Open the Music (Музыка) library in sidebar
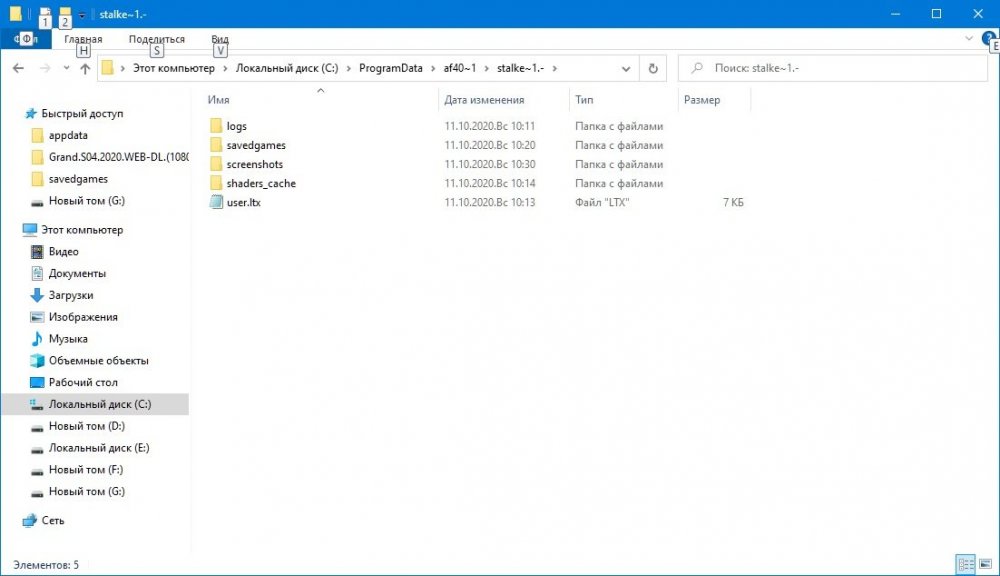The image size is (1000, 576). pos(68,339)
